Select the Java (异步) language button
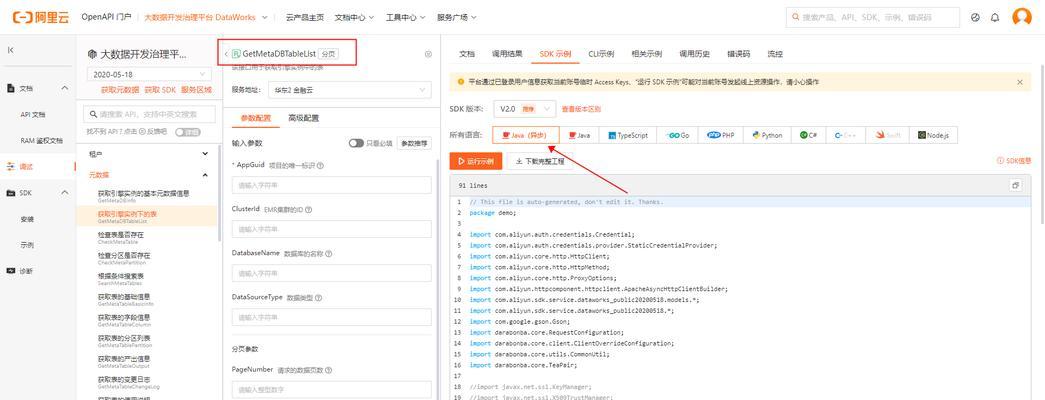 click(x=525, y=135)
